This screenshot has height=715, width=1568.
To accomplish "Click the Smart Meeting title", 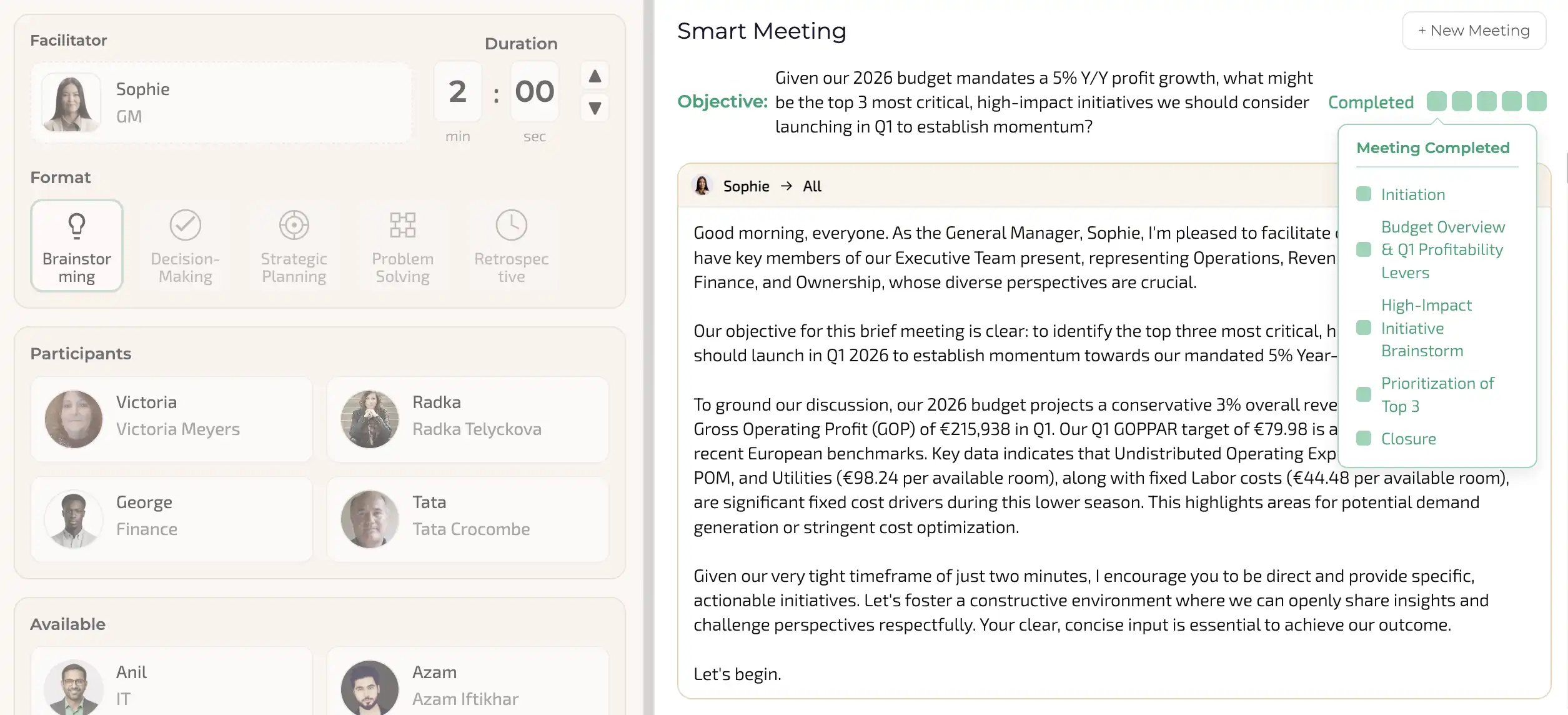I will 762,31.
